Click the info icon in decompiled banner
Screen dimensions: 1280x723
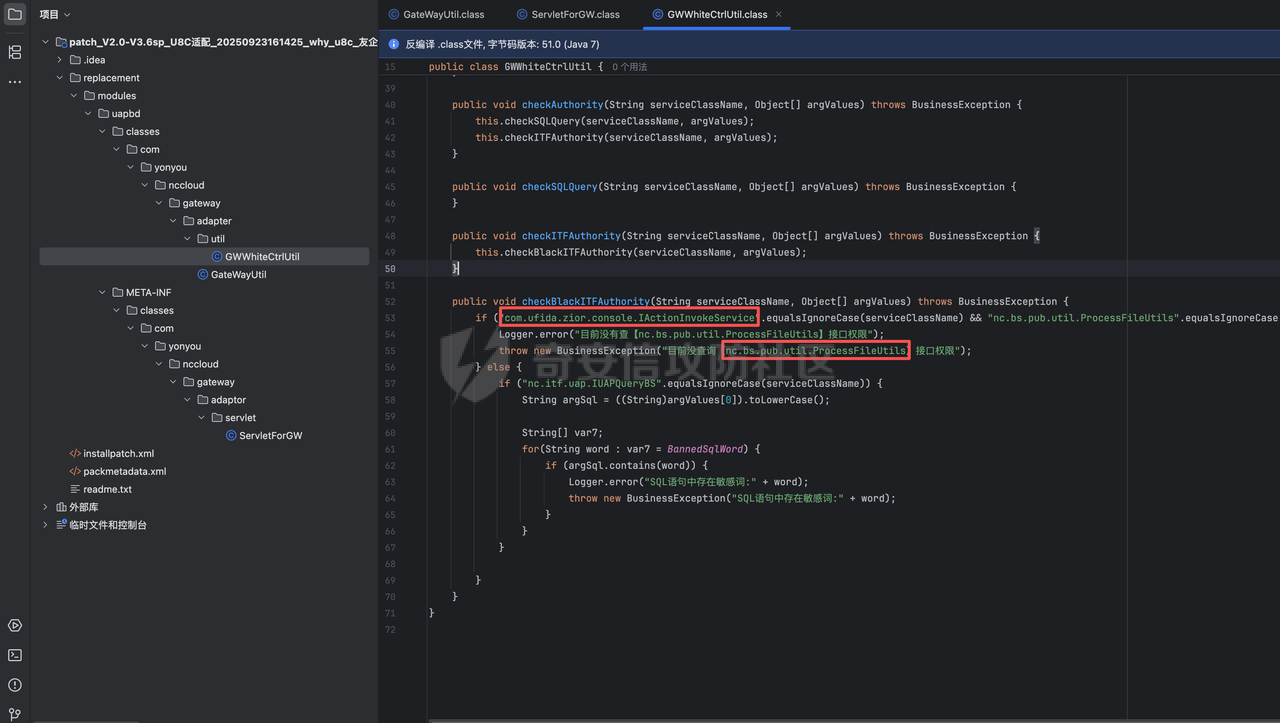click(x=392, y=45)
